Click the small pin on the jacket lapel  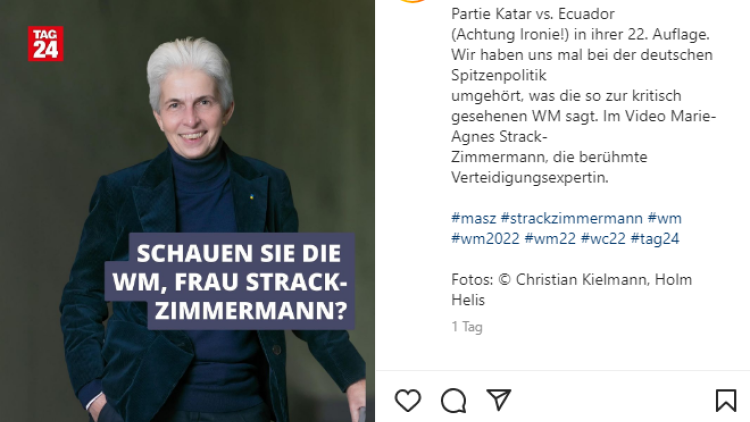pyautogui.click(x=252, y=197)
